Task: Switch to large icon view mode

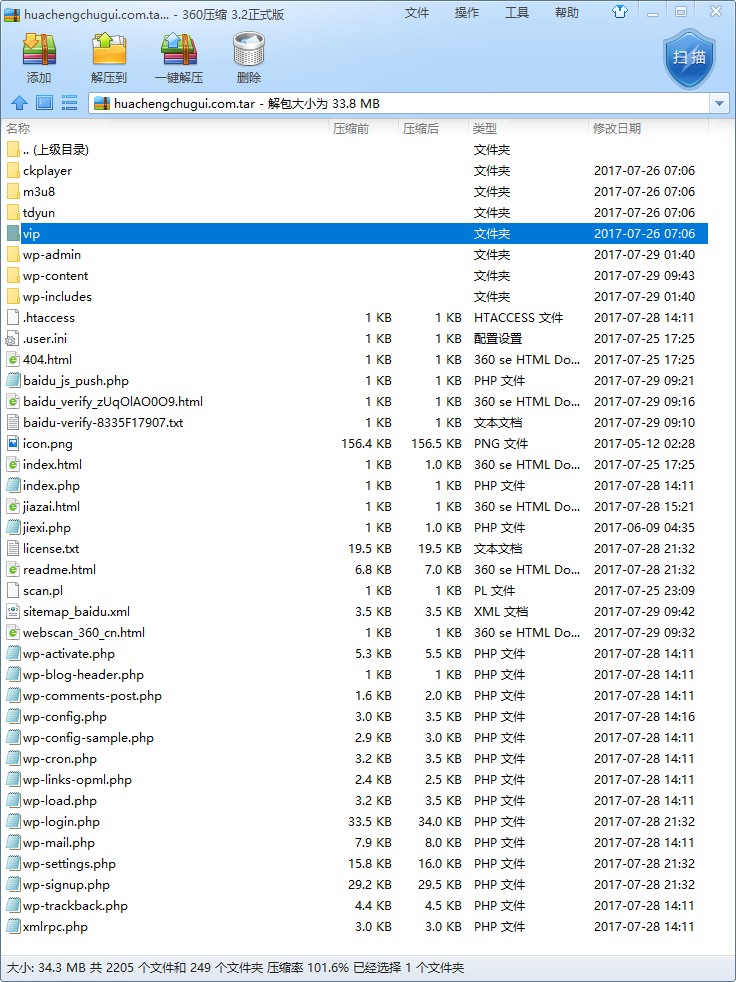Action: (x=44, y=103)
